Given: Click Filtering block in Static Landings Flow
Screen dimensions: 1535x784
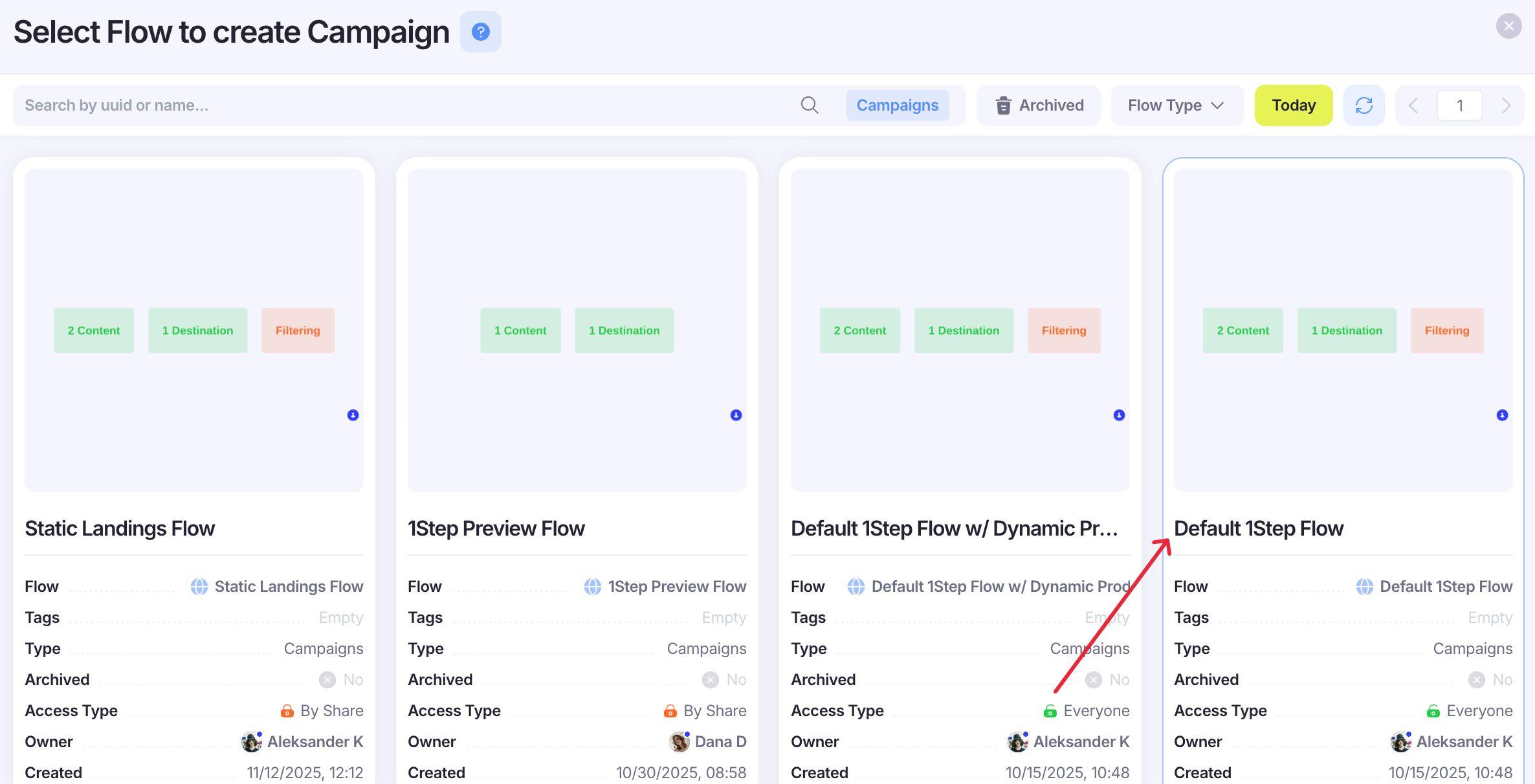Looking at the screenshot, I should (x=298, y=331).
